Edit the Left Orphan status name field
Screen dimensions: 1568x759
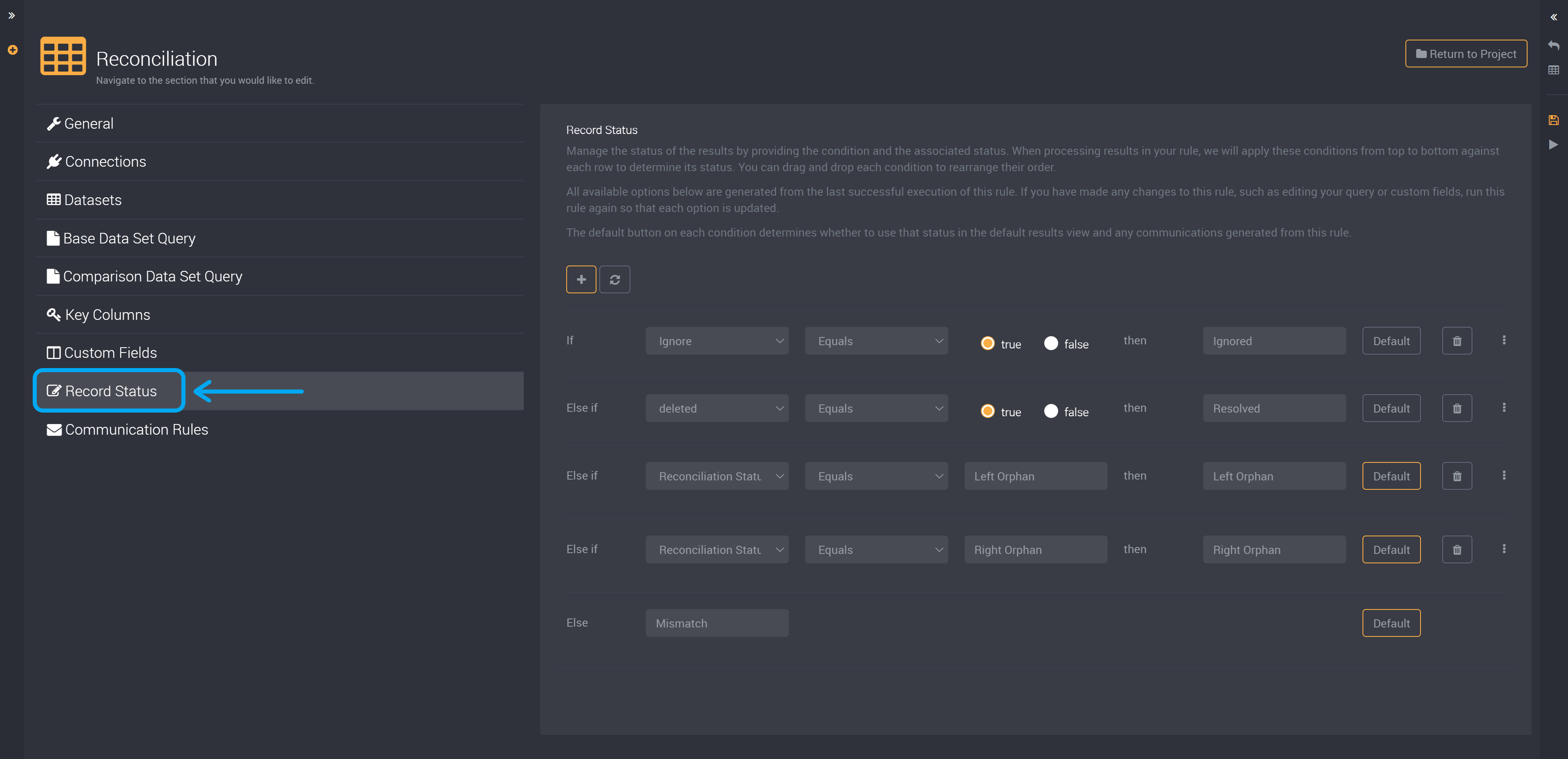point(1274,476)
